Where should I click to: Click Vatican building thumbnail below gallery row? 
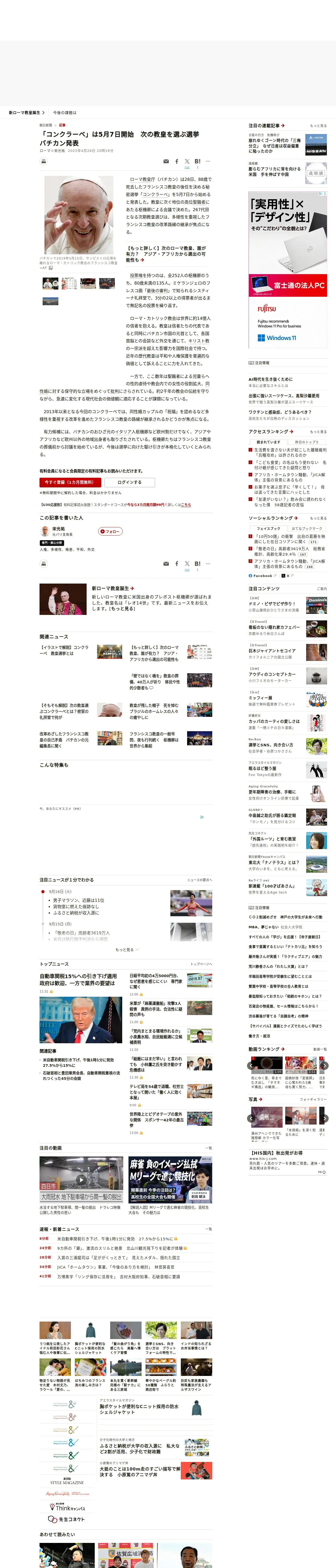coord(51,301)
